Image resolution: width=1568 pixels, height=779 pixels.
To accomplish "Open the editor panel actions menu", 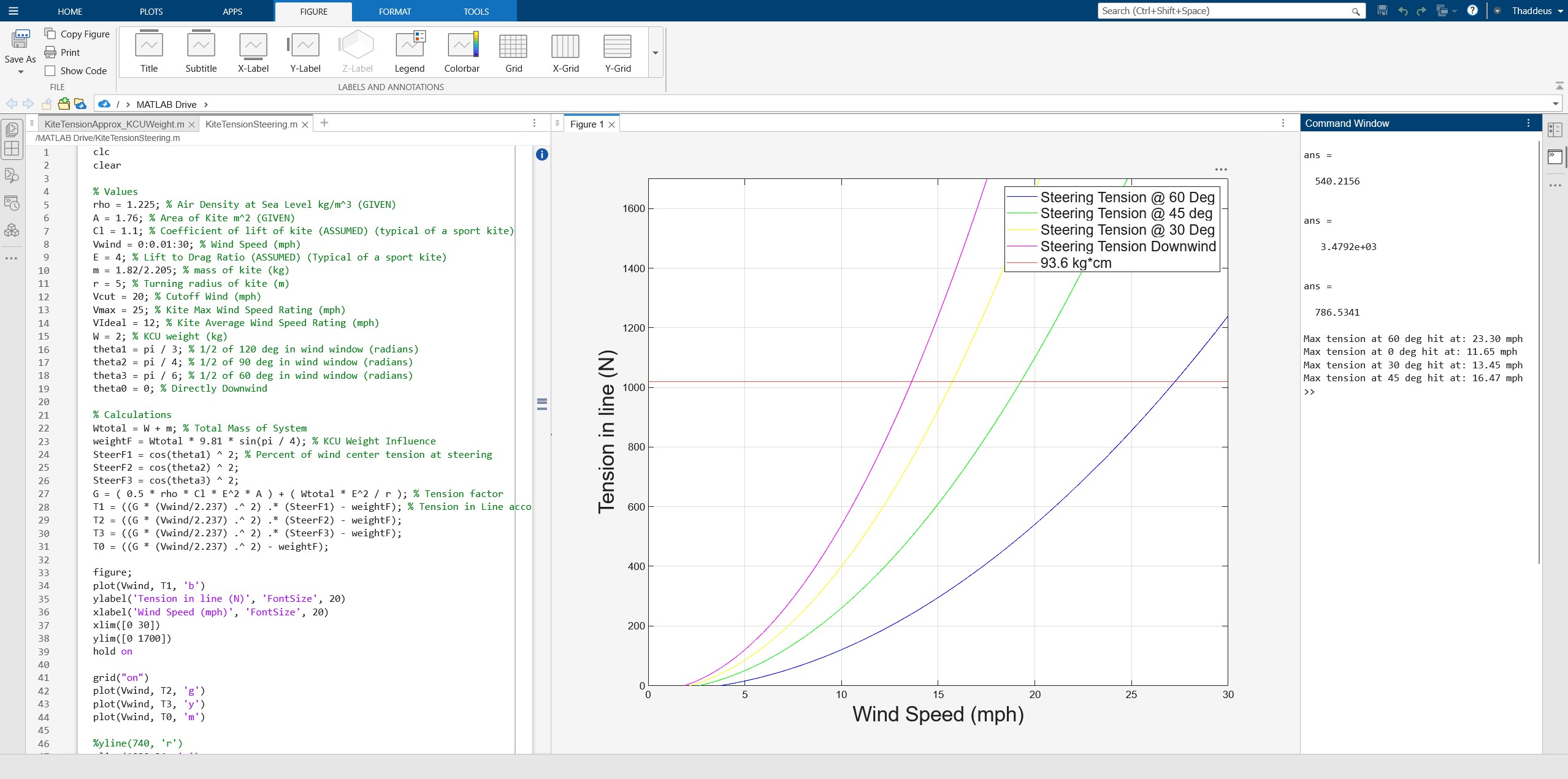I will [x=534, y=123].
